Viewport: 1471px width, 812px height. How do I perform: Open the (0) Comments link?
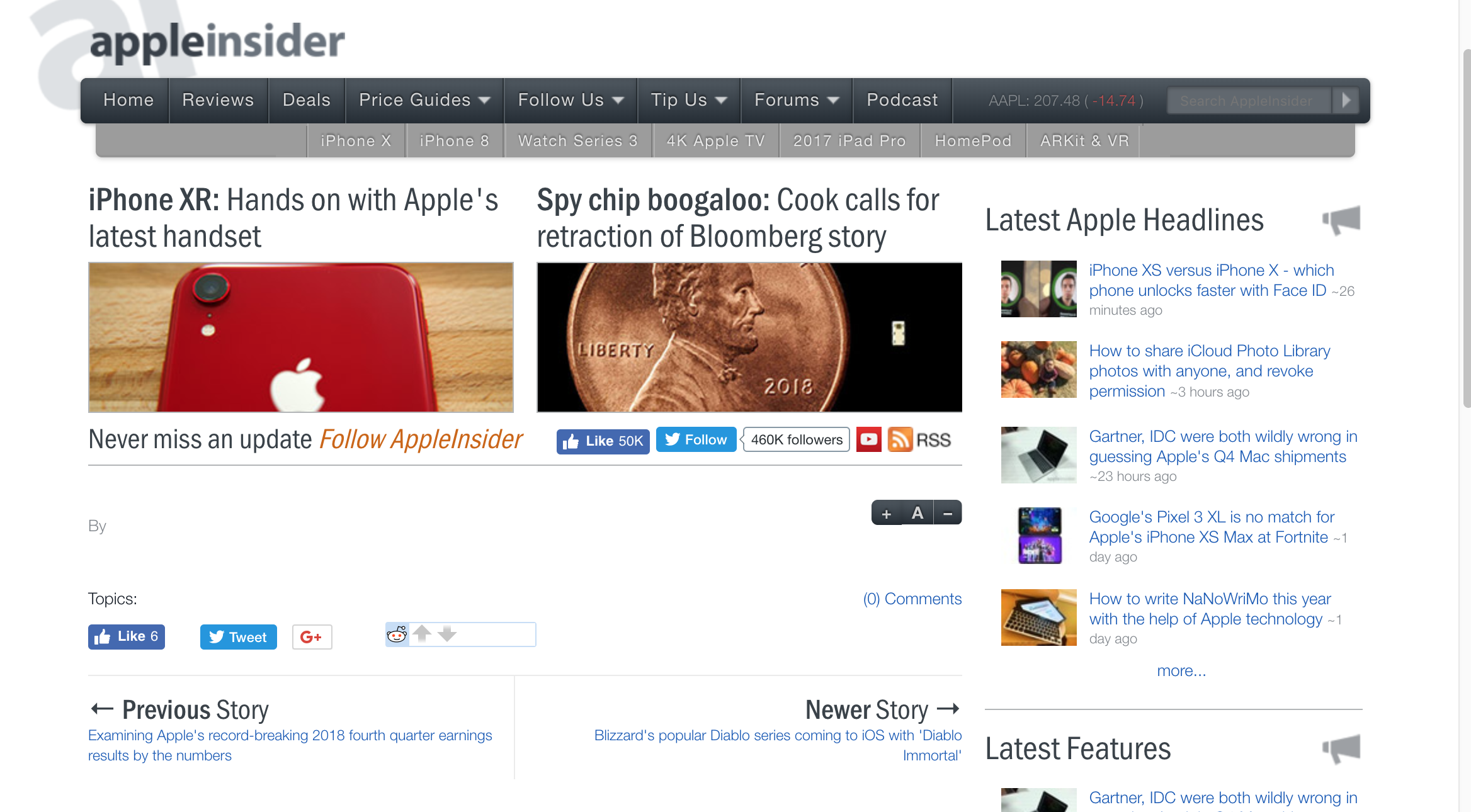tap(912, 599)
